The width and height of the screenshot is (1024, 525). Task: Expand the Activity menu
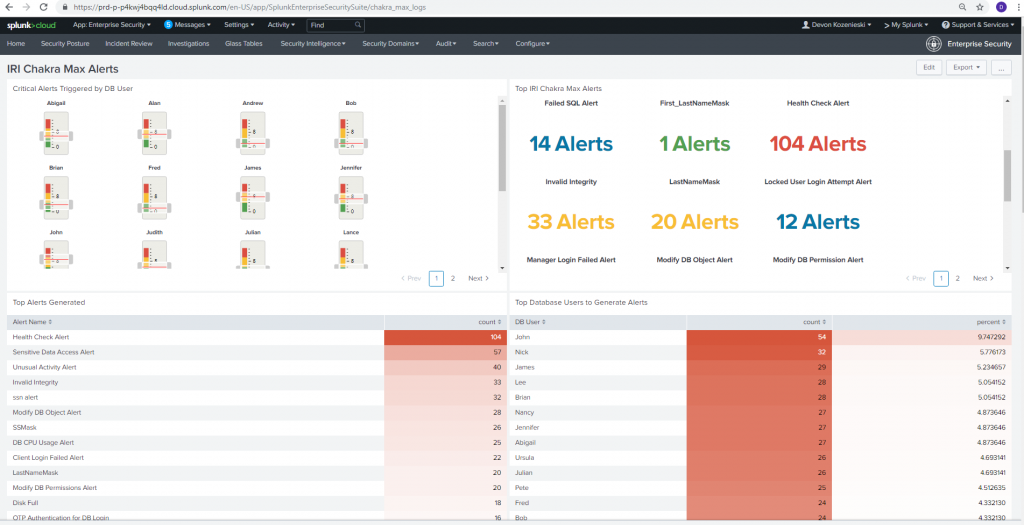(281, 25)
